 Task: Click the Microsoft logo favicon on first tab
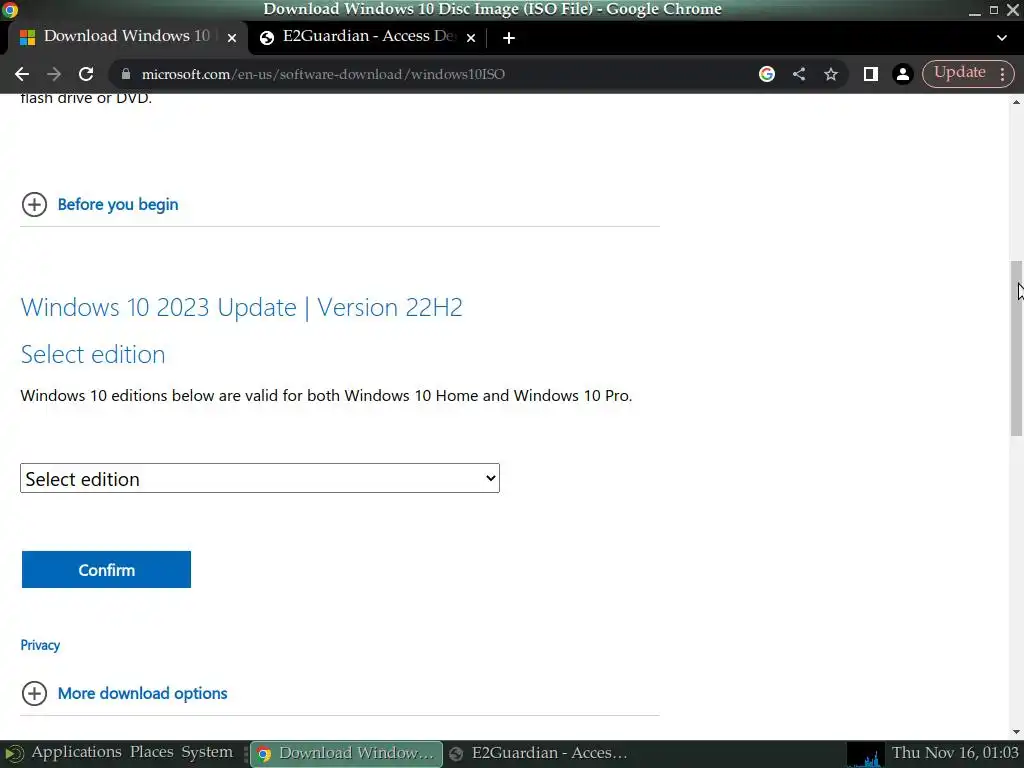point(27,38)
